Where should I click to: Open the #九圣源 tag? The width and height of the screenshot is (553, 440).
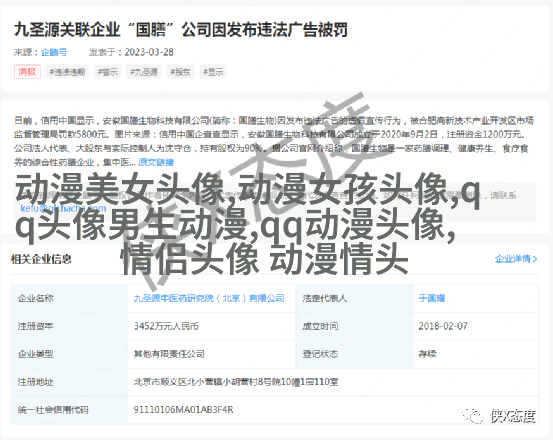[x=144, y=72]
